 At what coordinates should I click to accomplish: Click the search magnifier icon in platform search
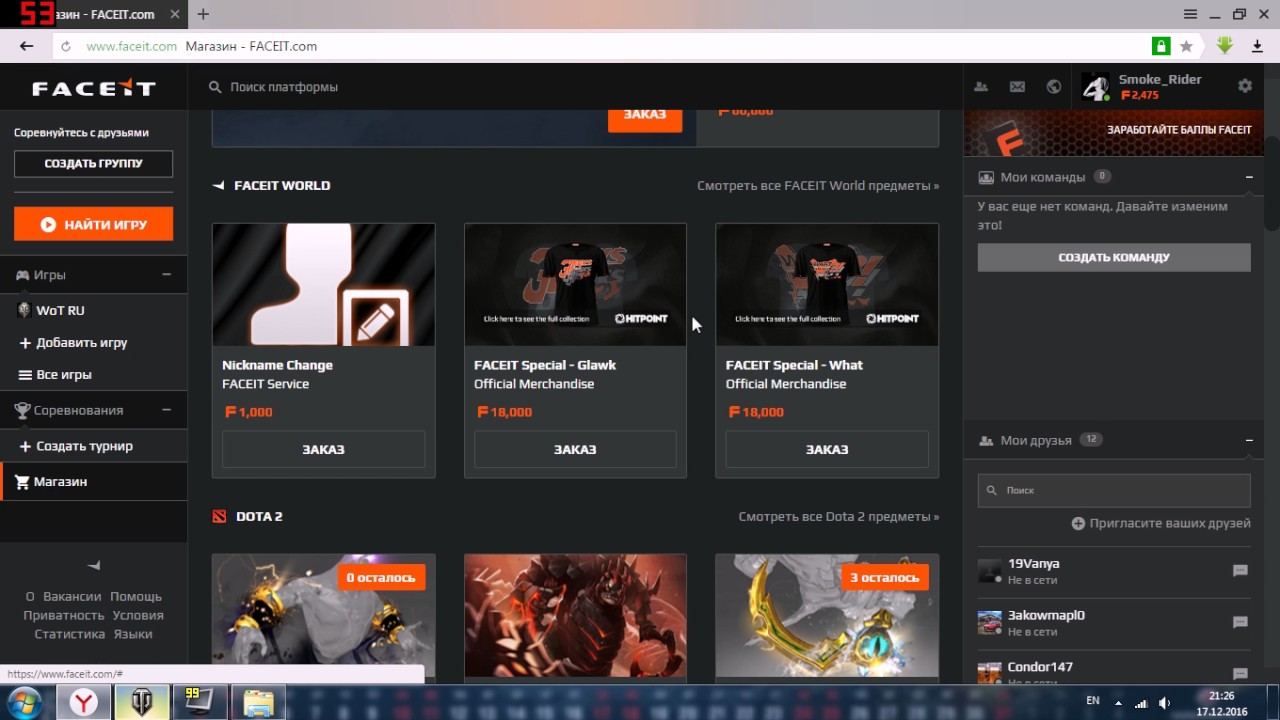click(x=215, y=87)
